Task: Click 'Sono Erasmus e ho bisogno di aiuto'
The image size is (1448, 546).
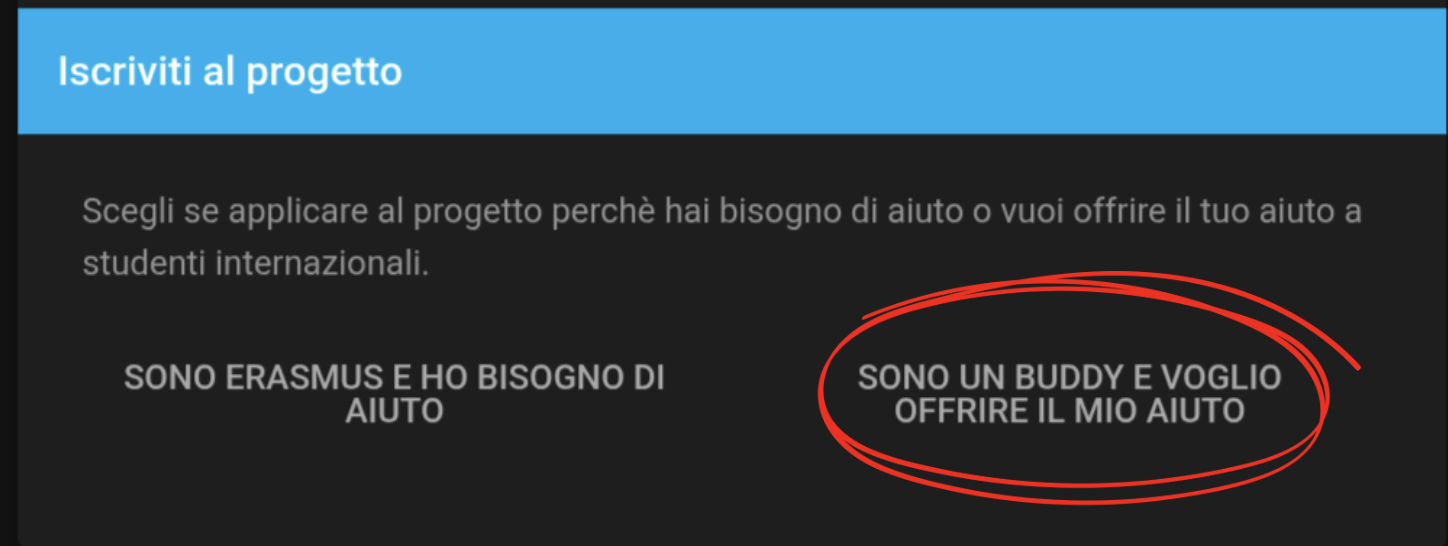Action: pos(394,394)
